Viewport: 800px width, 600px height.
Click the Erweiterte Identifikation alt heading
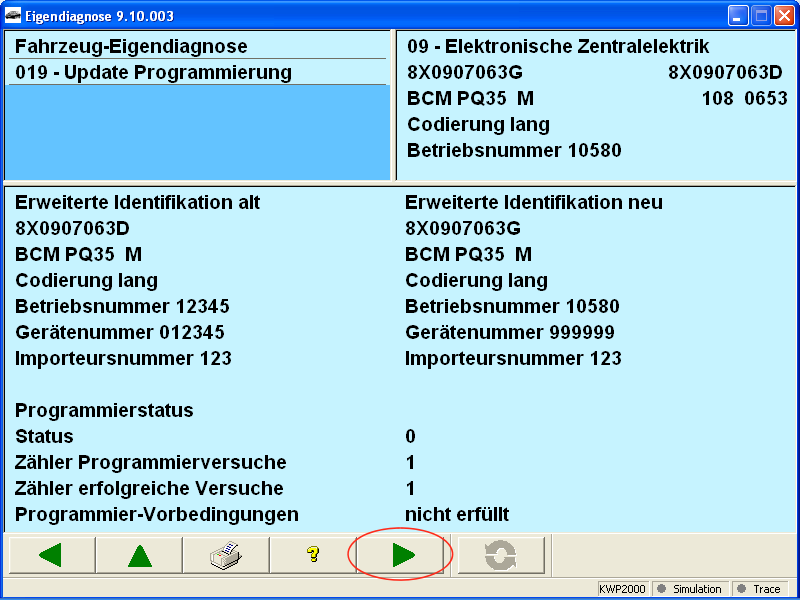(137, 203)
